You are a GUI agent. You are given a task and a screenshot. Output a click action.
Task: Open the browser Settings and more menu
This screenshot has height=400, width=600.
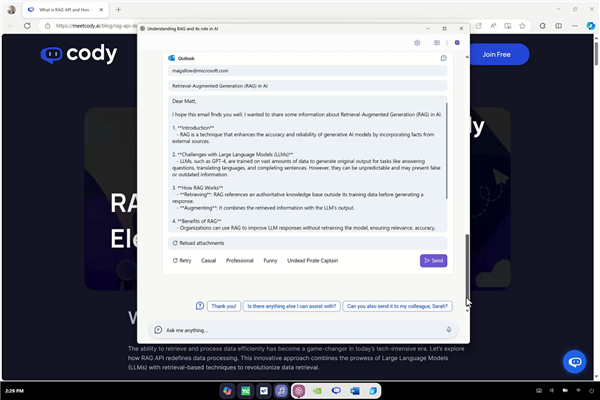coord(575,26)
